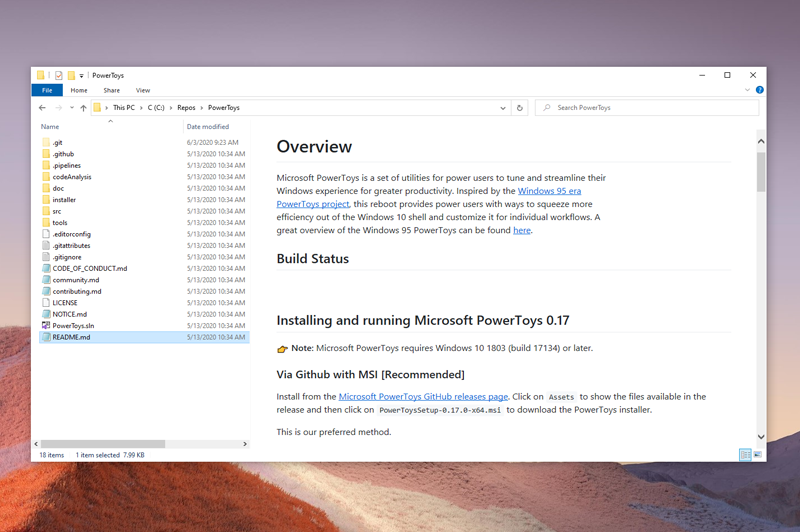Open the blue Help question mark icon
The image size is (800, 532).
click(759, 90)
